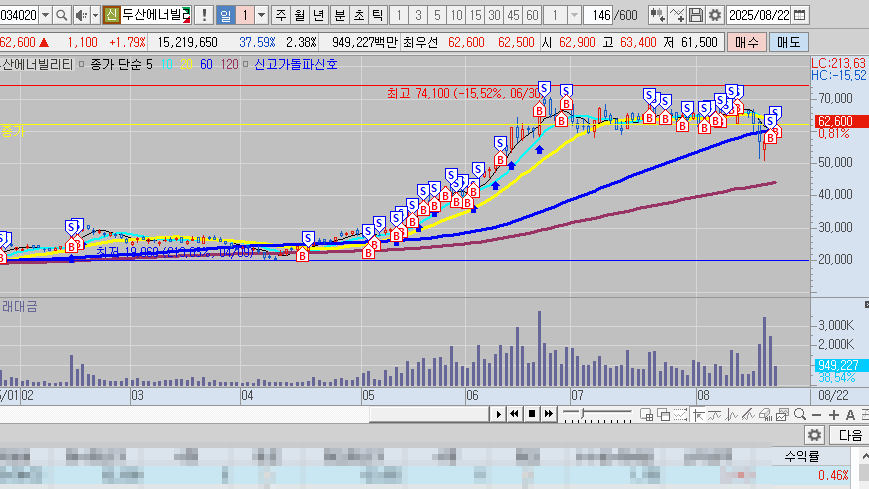Select the 30 interval shortcut button
The image size is (869, 489).
pyautogui.click(x=494, y=15)
